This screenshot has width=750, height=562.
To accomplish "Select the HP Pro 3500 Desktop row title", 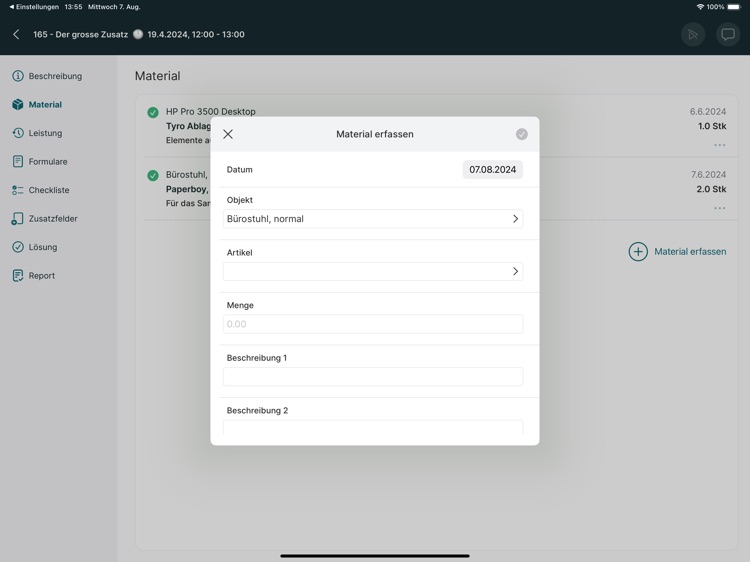I will tap(210, 111).
